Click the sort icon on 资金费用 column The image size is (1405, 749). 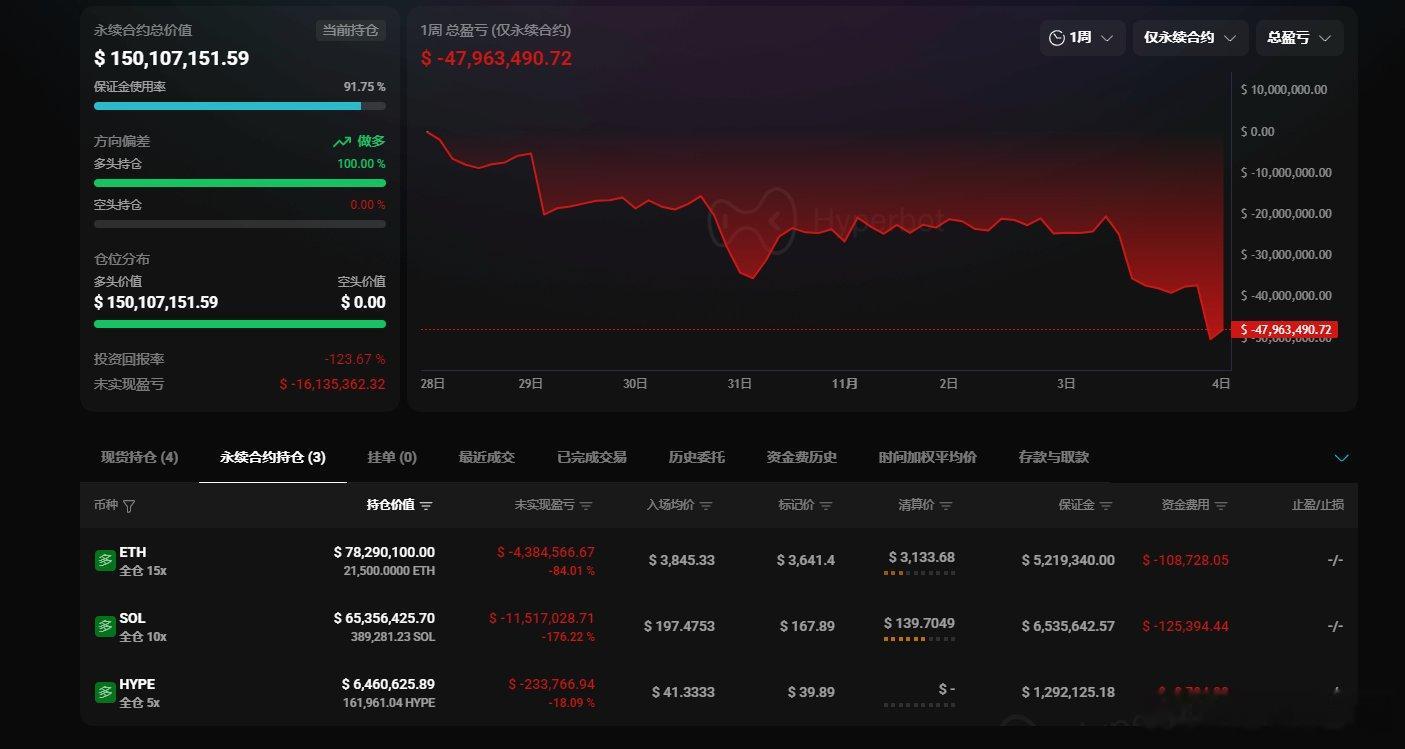click(x=1220, y=505)
